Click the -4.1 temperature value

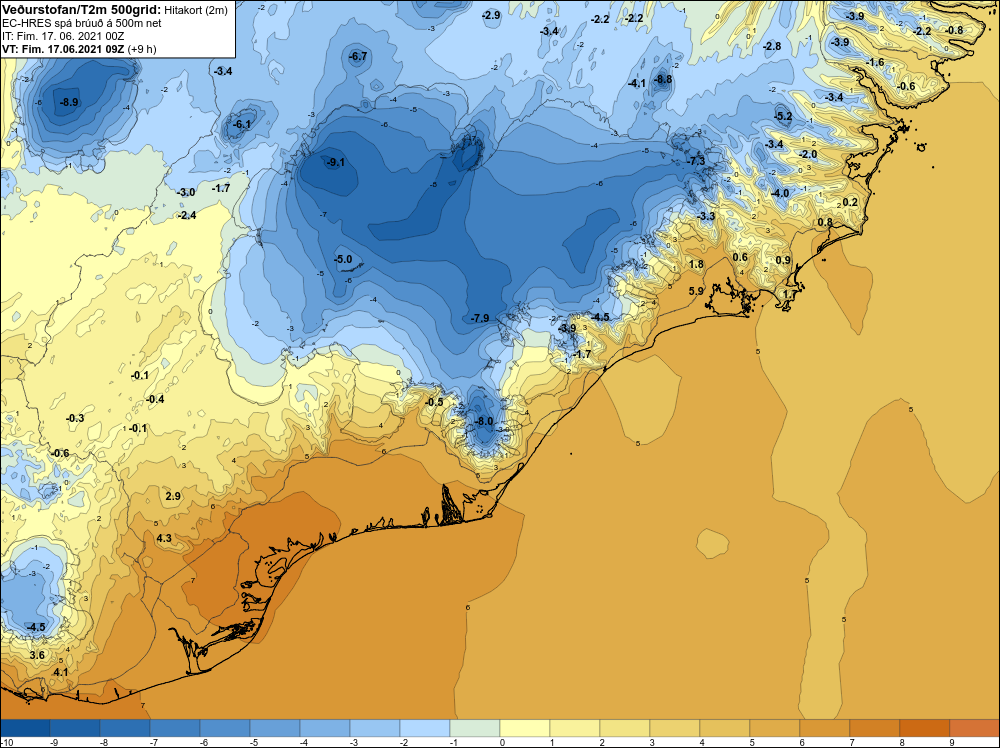point(636,84)
